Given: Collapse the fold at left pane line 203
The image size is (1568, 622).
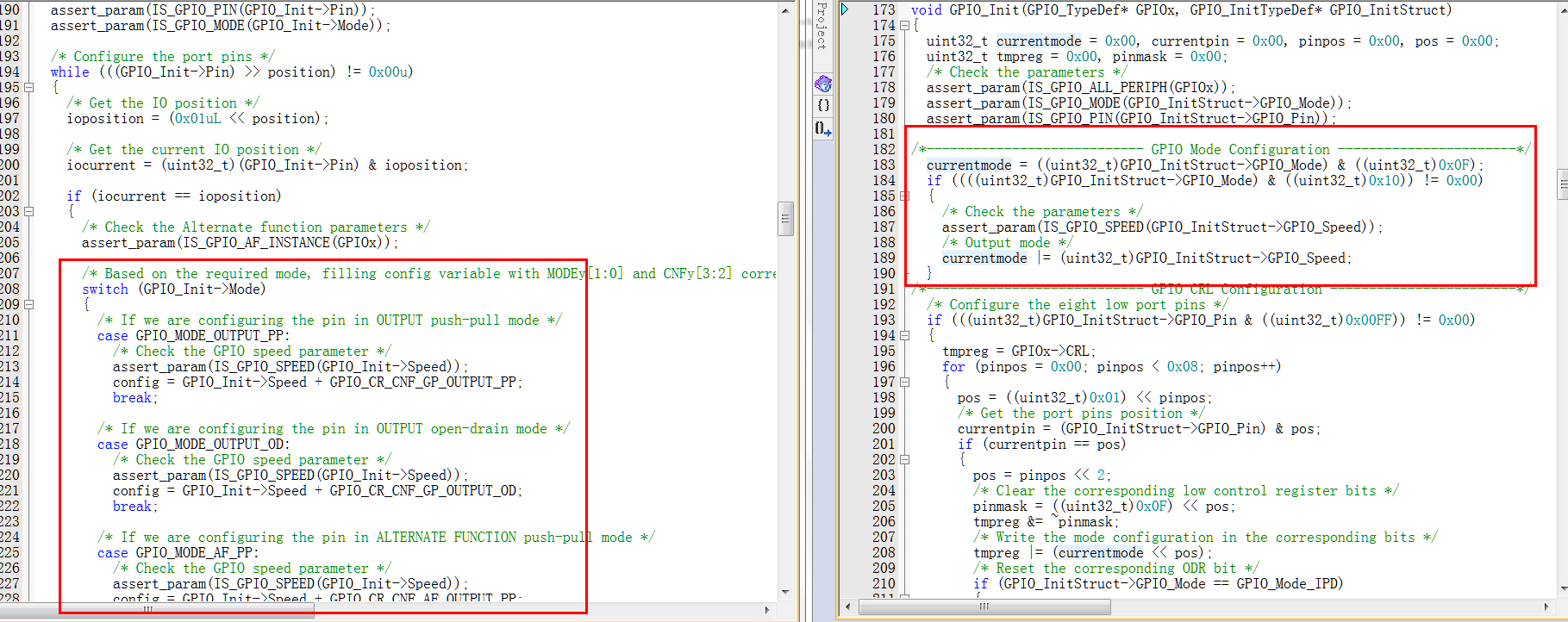Looking at the screenshot, I should click(x=28, y=211).
